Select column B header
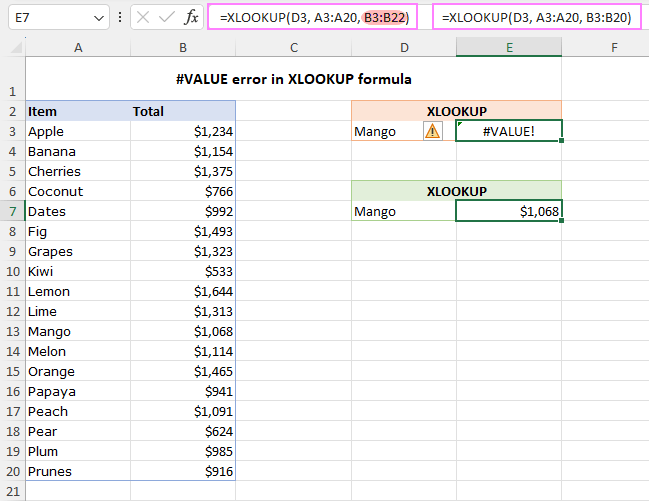Image resolution: width=649 pixels, height=501 pixels. click(183, 47)
